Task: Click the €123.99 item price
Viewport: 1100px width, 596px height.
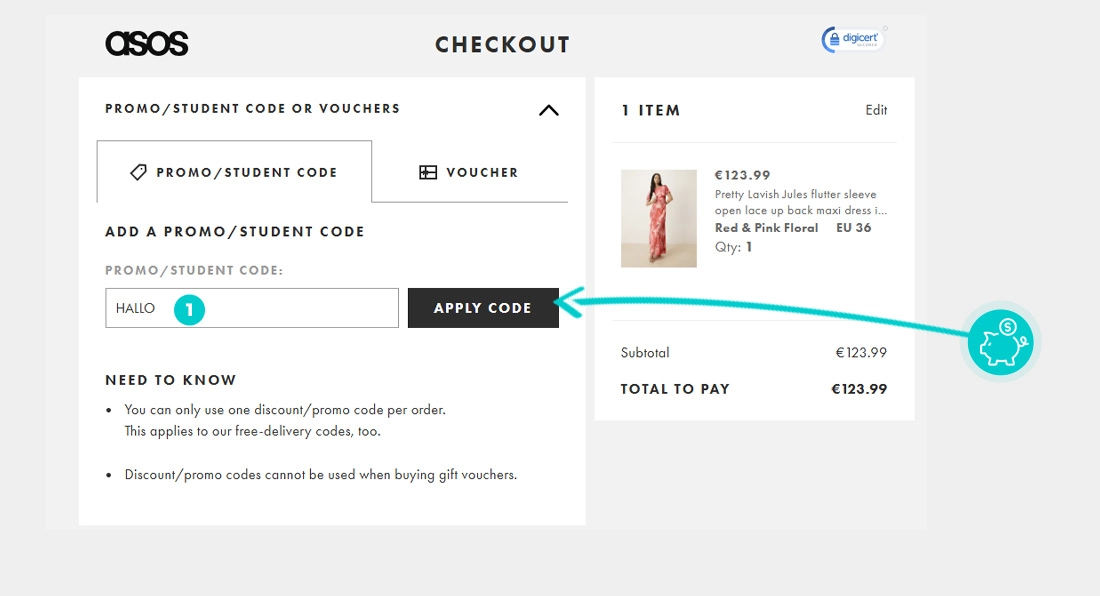Action: 742,174
